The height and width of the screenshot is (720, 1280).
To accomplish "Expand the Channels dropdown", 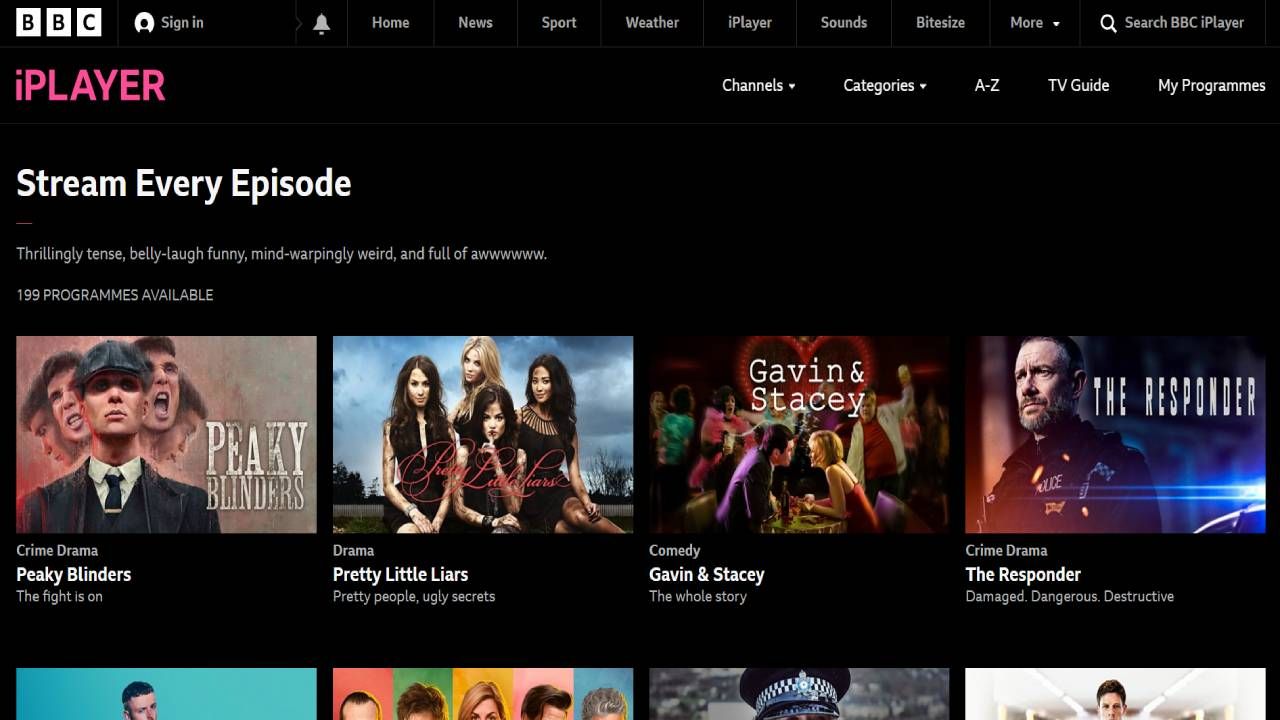I will [759, 85].
